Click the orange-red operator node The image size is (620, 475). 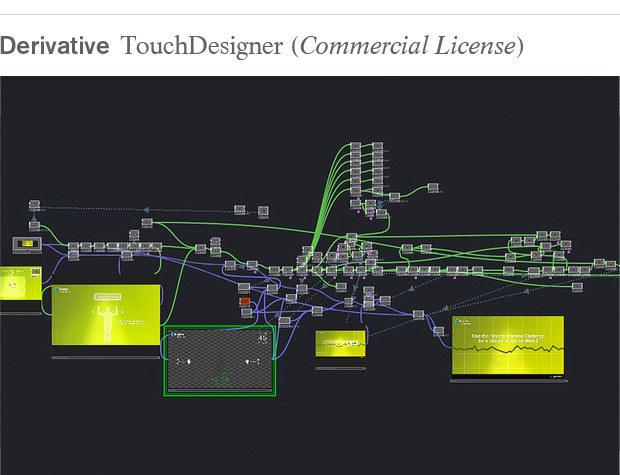pos(245,301)
